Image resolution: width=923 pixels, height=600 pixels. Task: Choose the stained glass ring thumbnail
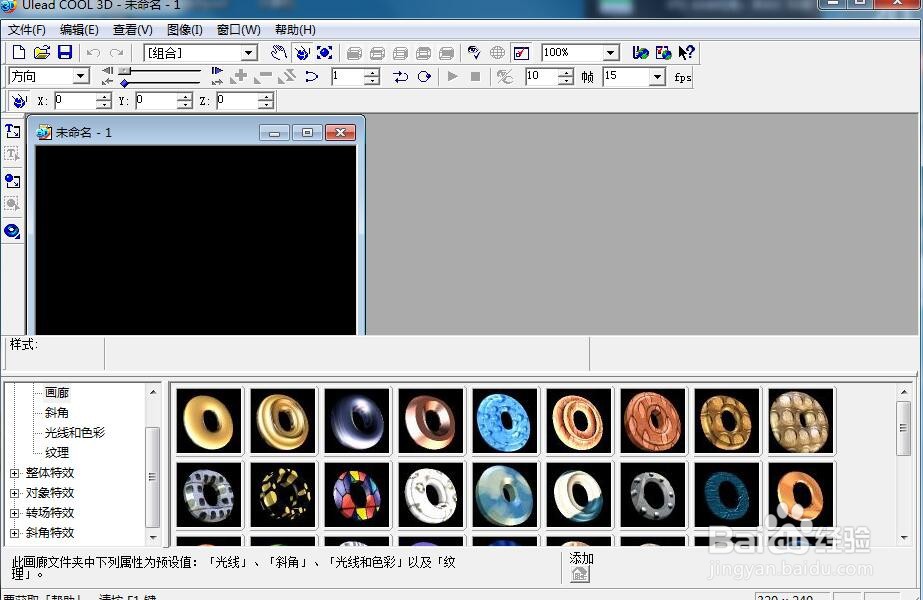click(357, 495)
